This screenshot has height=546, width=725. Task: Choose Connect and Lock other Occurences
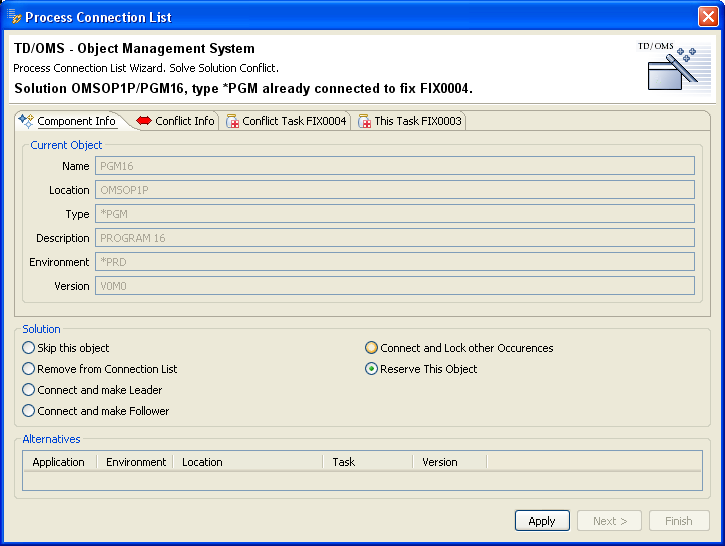tap(372, 348)
